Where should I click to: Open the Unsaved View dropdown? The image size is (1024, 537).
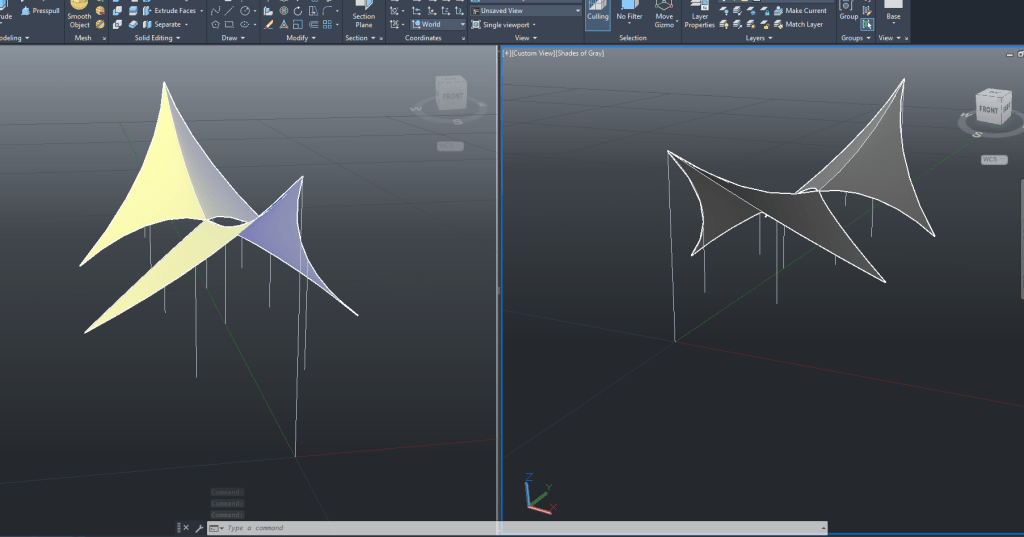[x=525, y=10]
